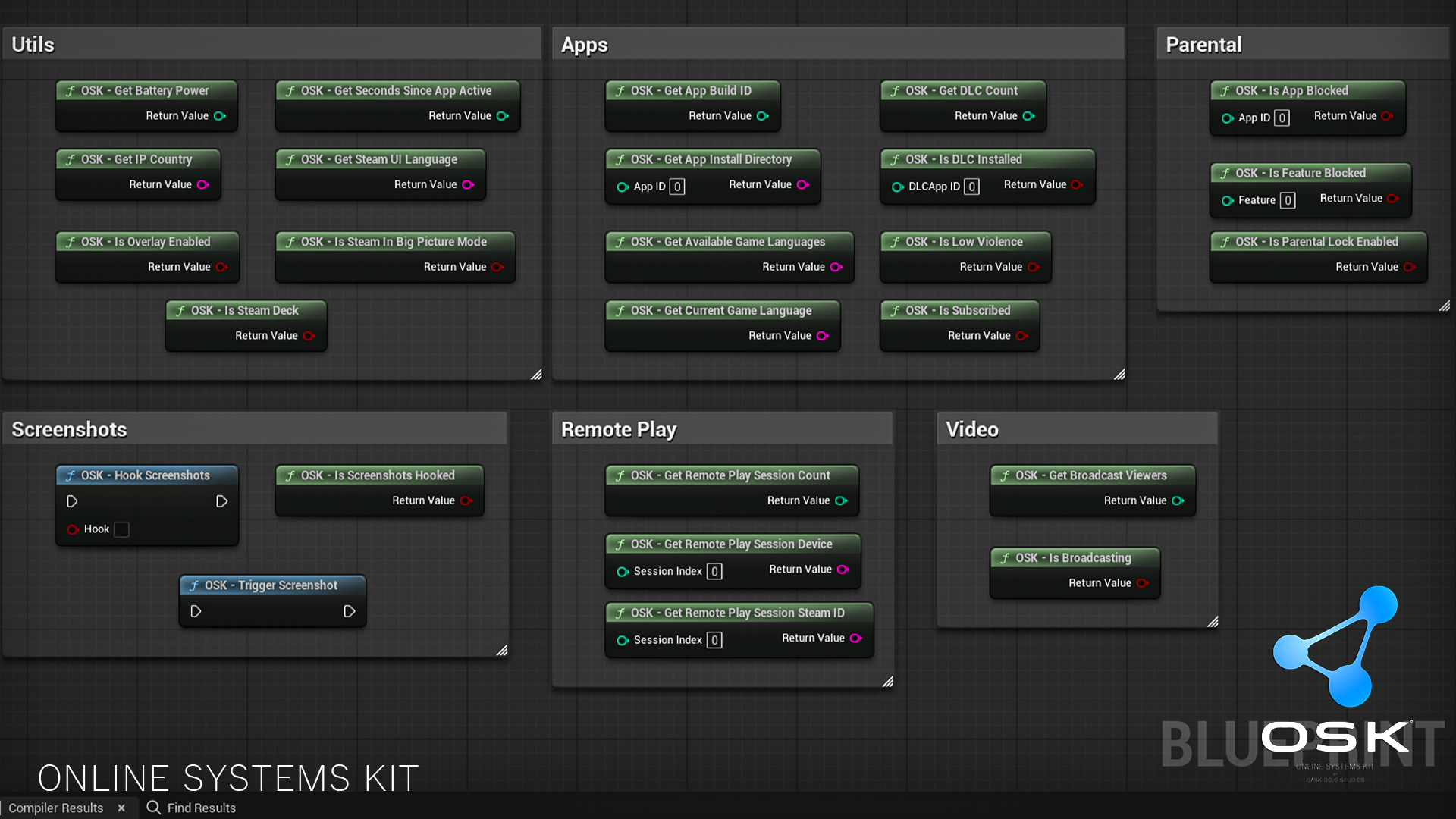Click the magnifier icon next to Find Results
The image size is (1456, 819).
coord(152,808)
